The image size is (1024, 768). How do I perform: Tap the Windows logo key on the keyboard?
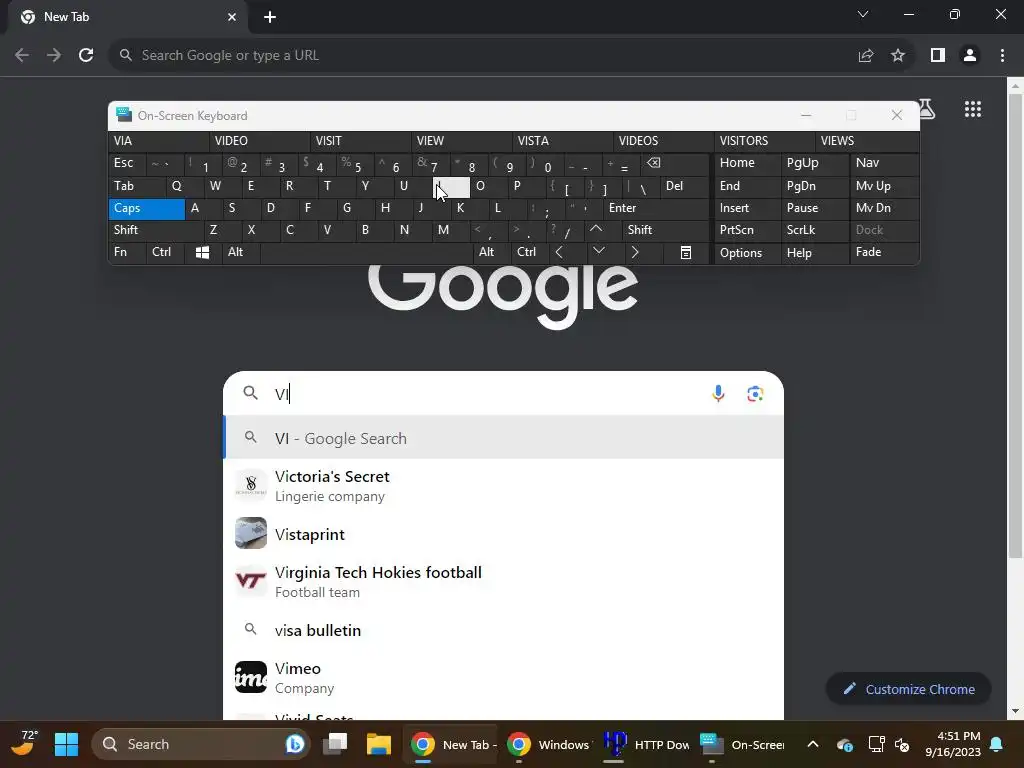click(202, 252)
